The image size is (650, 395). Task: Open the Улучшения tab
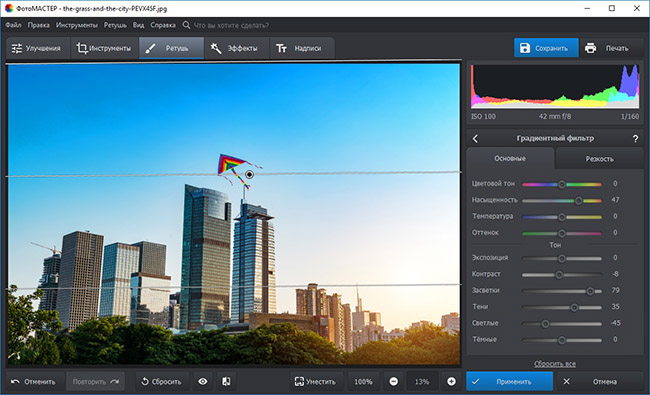point(38,48)
